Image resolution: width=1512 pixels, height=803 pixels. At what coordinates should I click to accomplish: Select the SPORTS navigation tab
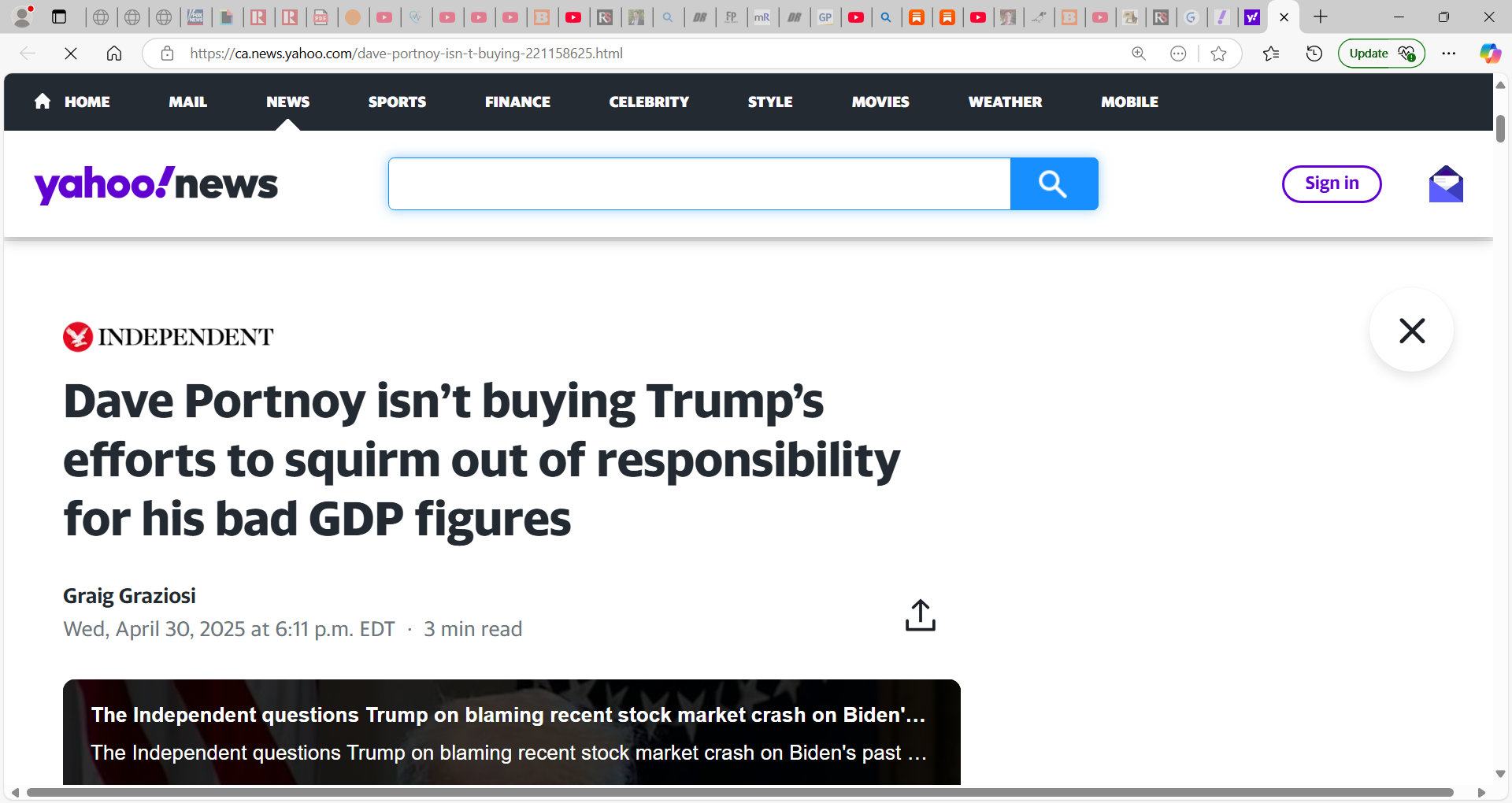click(x=397, y=102)
